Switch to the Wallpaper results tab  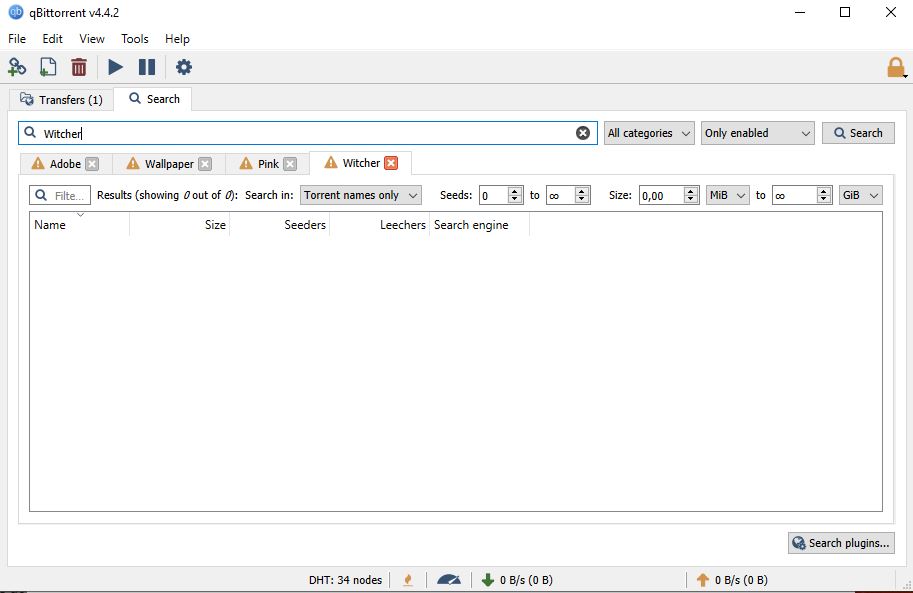point(169,164)
